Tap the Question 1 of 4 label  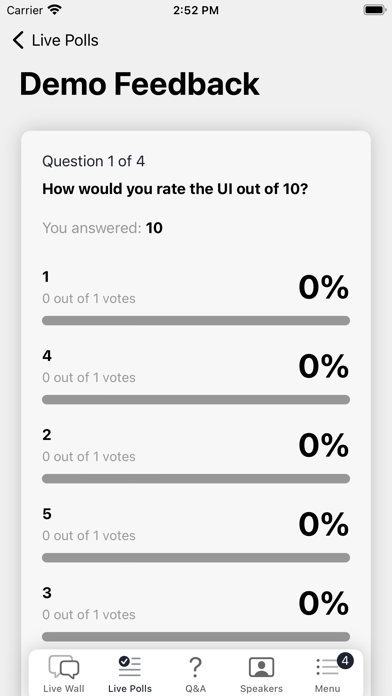94,161
